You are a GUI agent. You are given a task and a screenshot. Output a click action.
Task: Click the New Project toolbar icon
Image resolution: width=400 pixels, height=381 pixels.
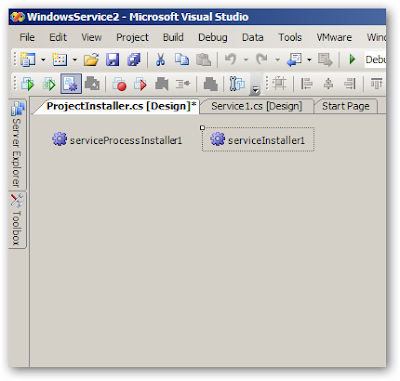click(x=28, y=60)
